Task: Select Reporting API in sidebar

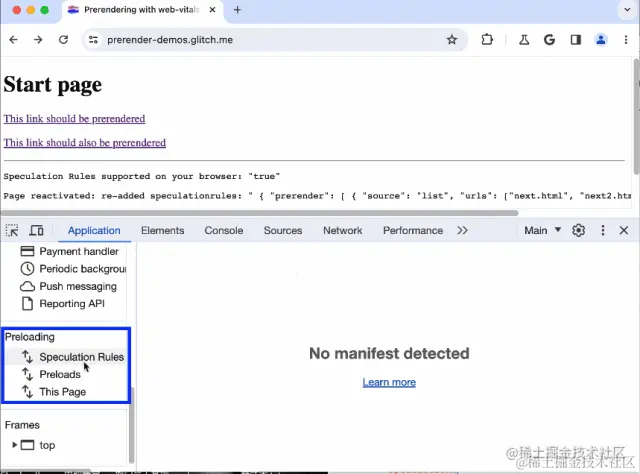Action: [62, 304]
